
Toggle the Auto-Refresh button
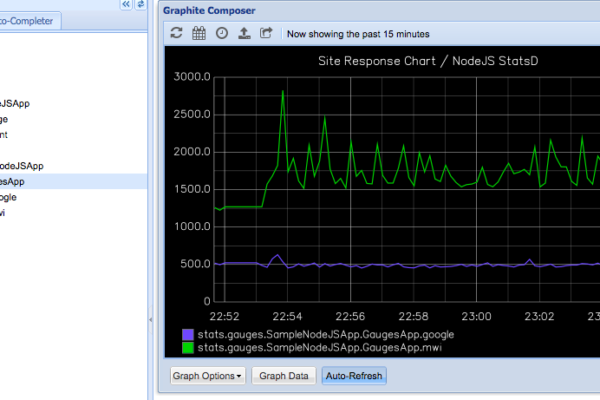point(353,376)
